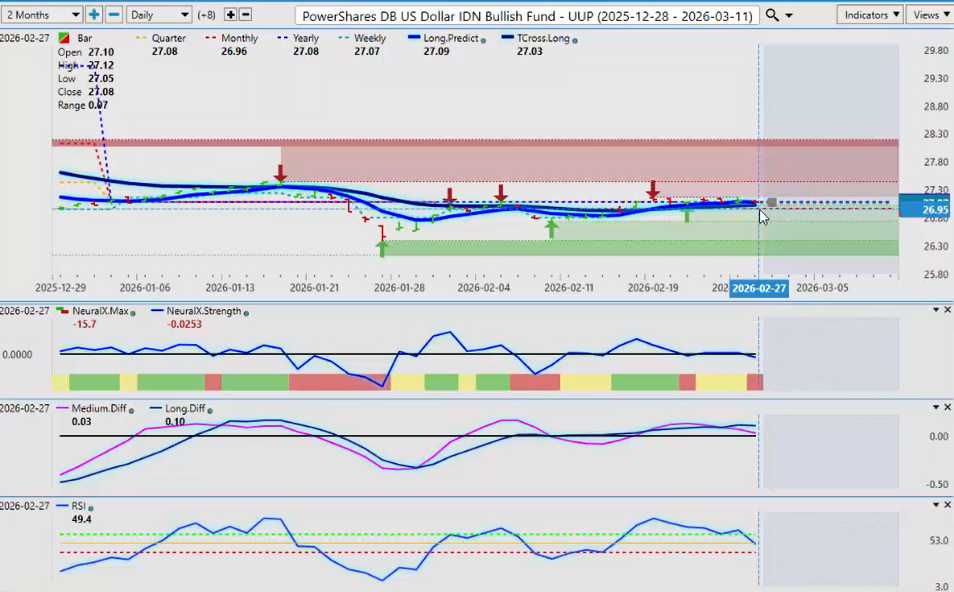Open the Indicators menu
The image size is (954, 592).
tap(871, 15)
